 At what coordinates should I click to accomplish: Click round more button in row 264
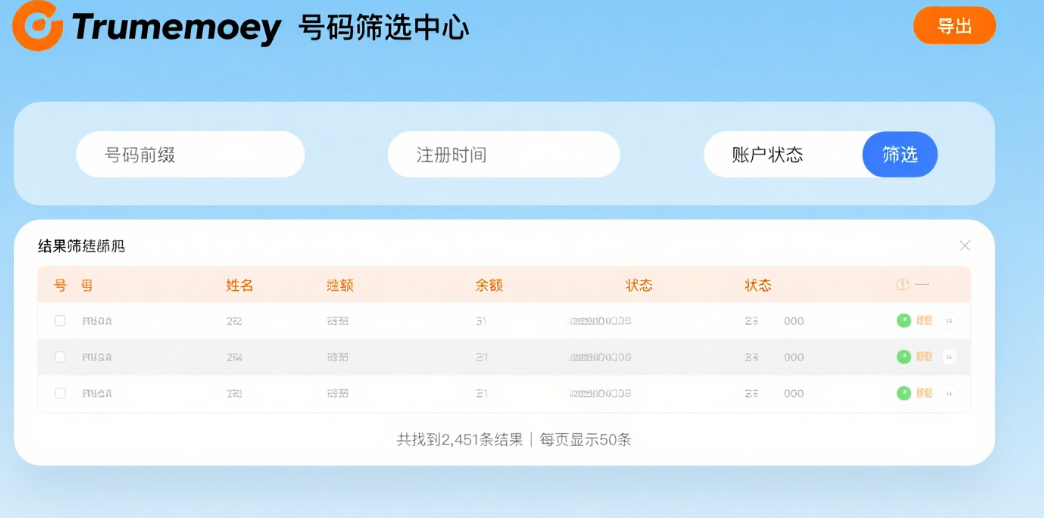949,357
